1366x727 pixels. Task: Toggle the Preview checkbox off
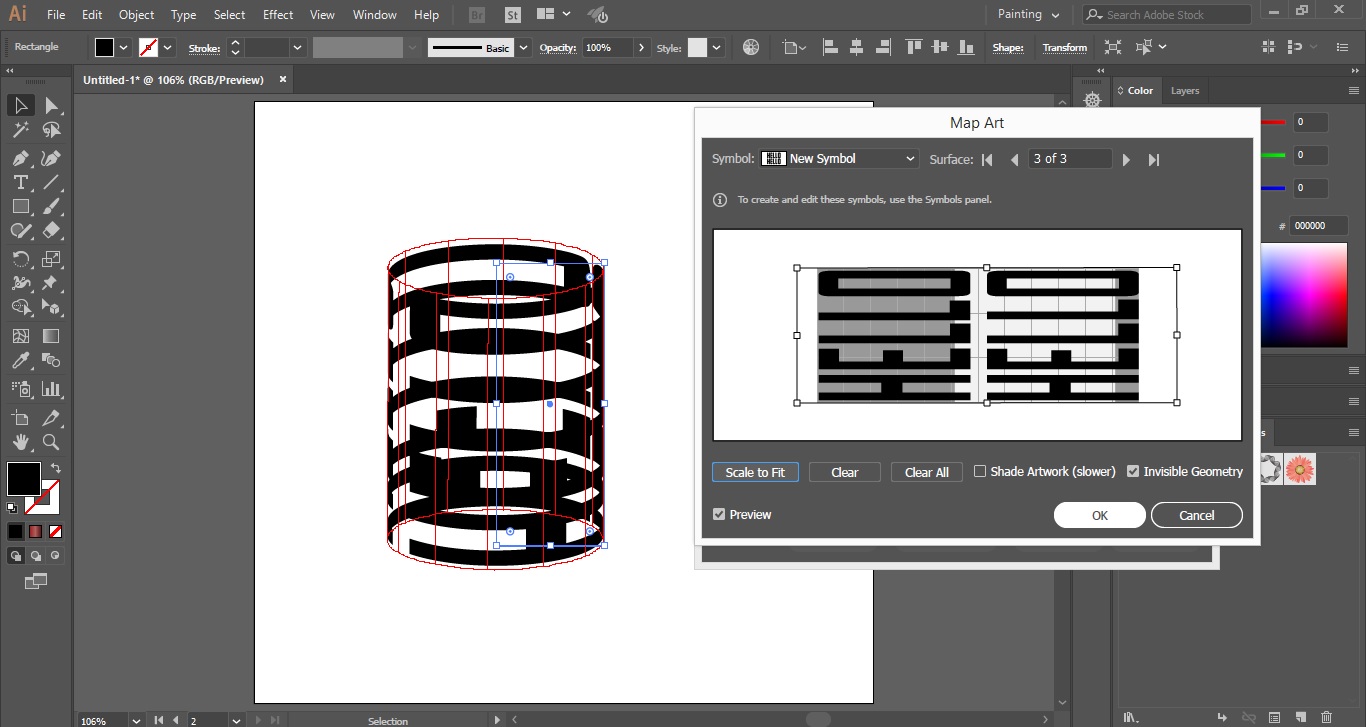point(718,514)
